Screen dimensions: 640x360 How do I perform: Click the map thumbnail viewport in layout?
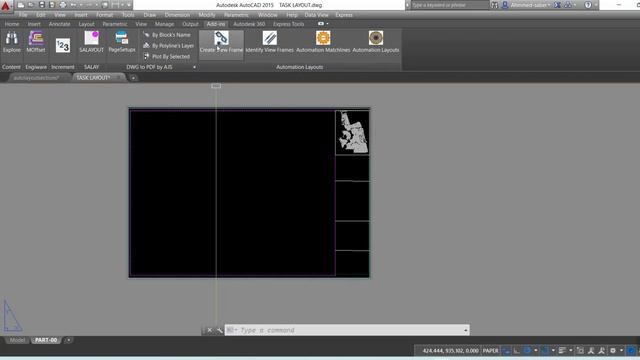tap(353, 132)
